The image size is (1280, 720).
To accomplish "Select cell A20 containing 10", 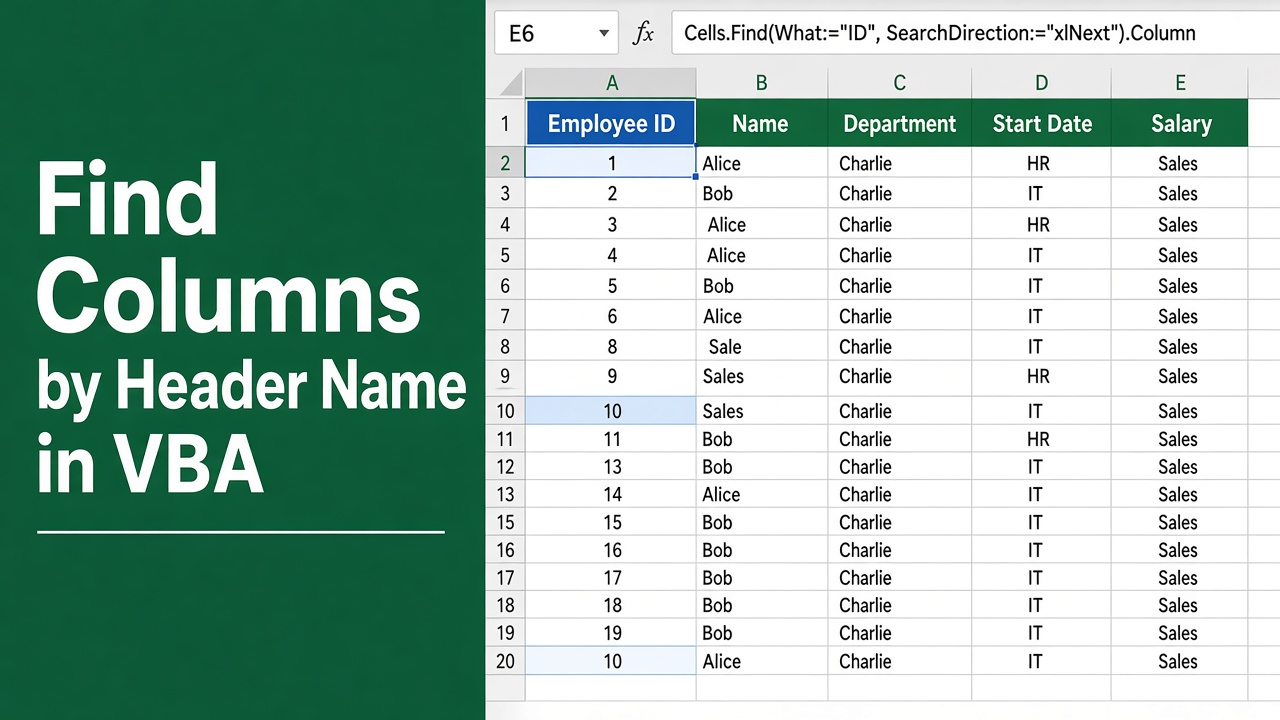I will pos(611,661).
